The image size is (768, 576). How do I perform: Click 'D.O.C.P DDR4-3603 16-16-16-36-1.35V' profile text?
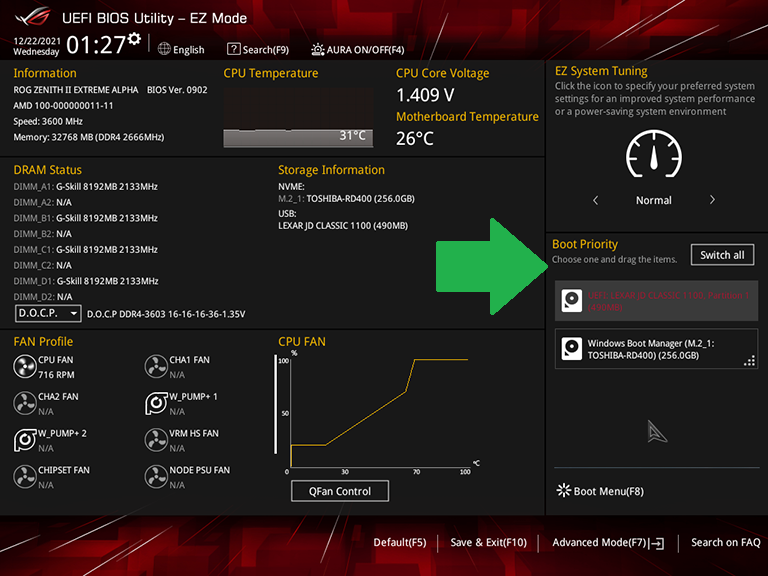[x=166, y=314]
